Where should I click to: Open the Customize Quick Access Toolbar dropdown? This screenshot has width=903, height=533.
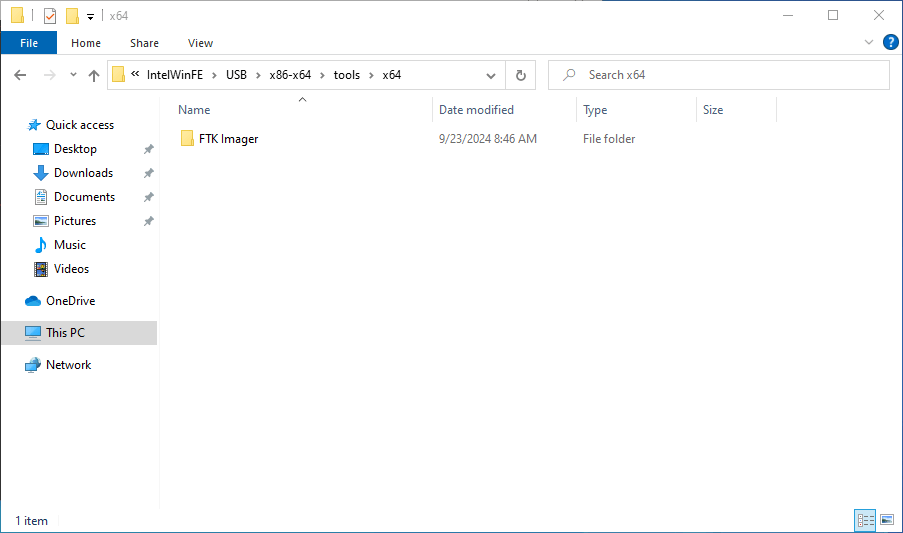point(90,17)
